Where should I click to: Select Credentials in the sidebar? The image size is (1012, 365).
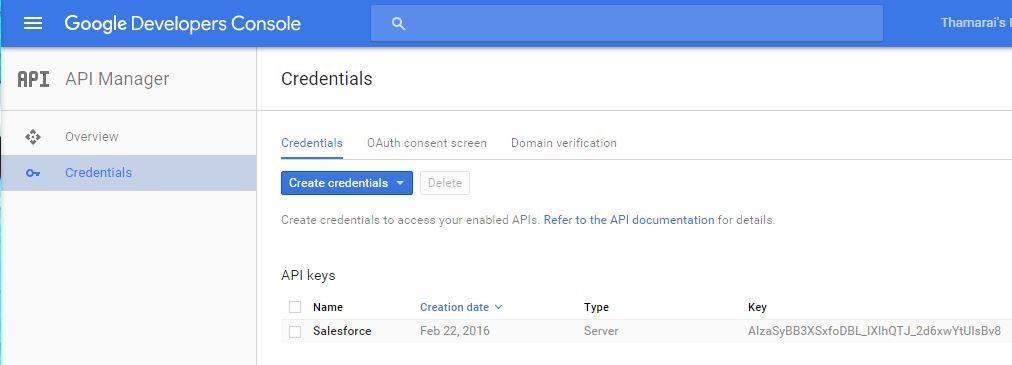point(128,173)
